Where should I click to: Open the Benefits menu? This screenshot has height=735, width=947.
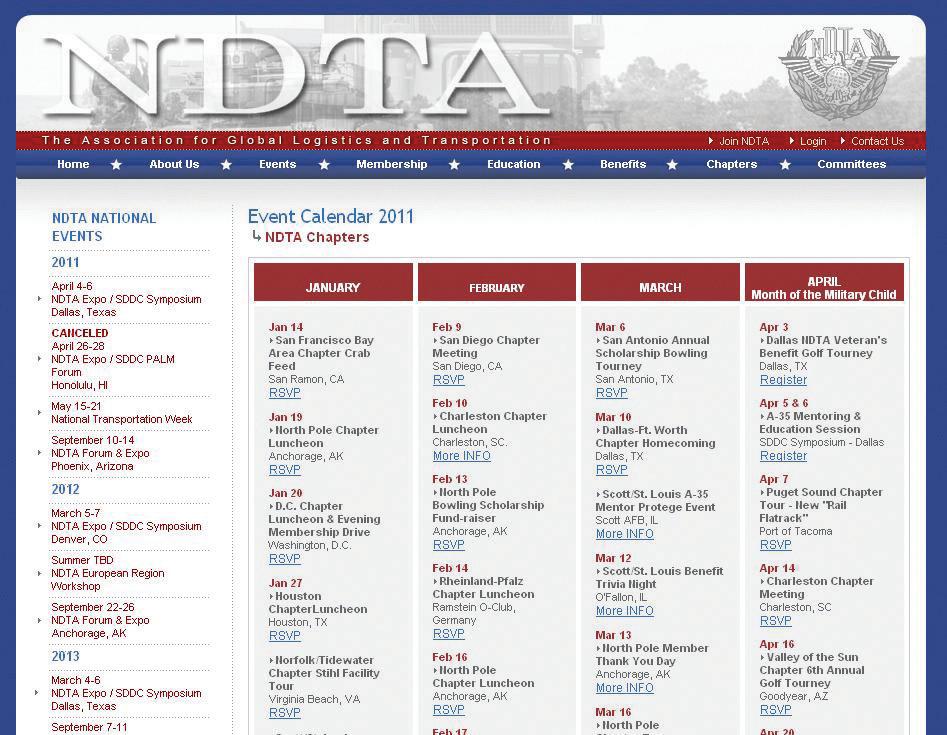[623, 164]
